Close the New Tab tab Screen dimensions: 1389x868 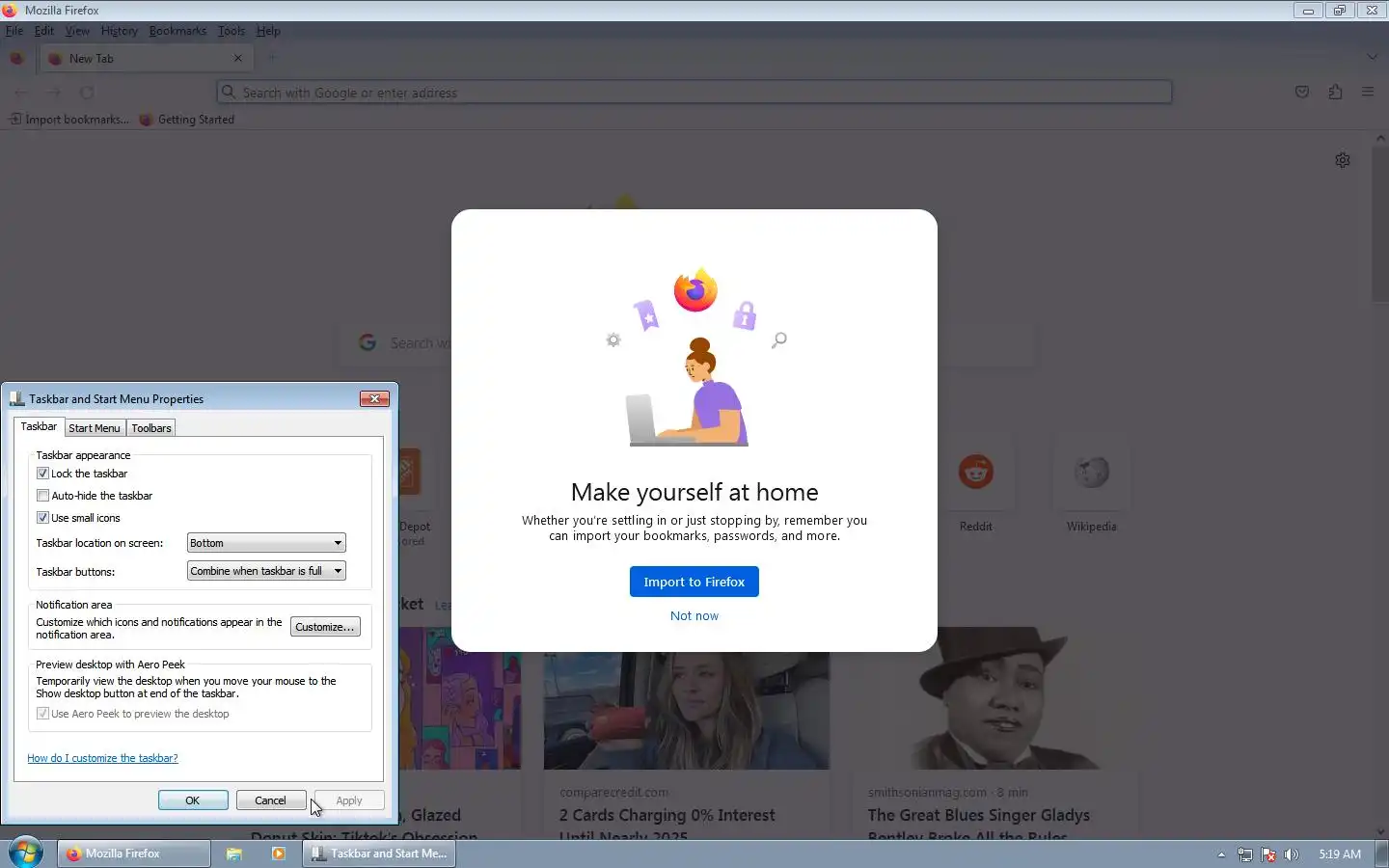238,58
